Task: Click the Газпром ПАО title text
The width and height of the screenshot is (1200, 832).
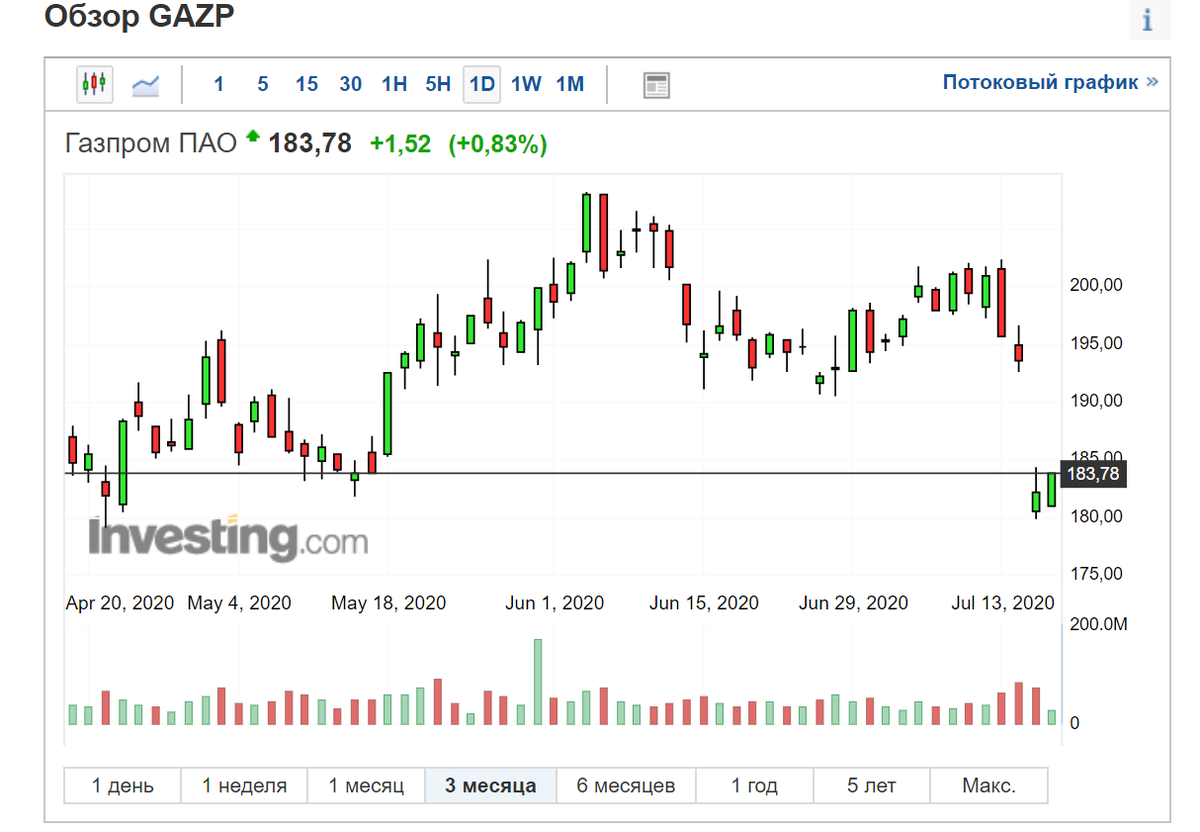Action: coord(150,144)
